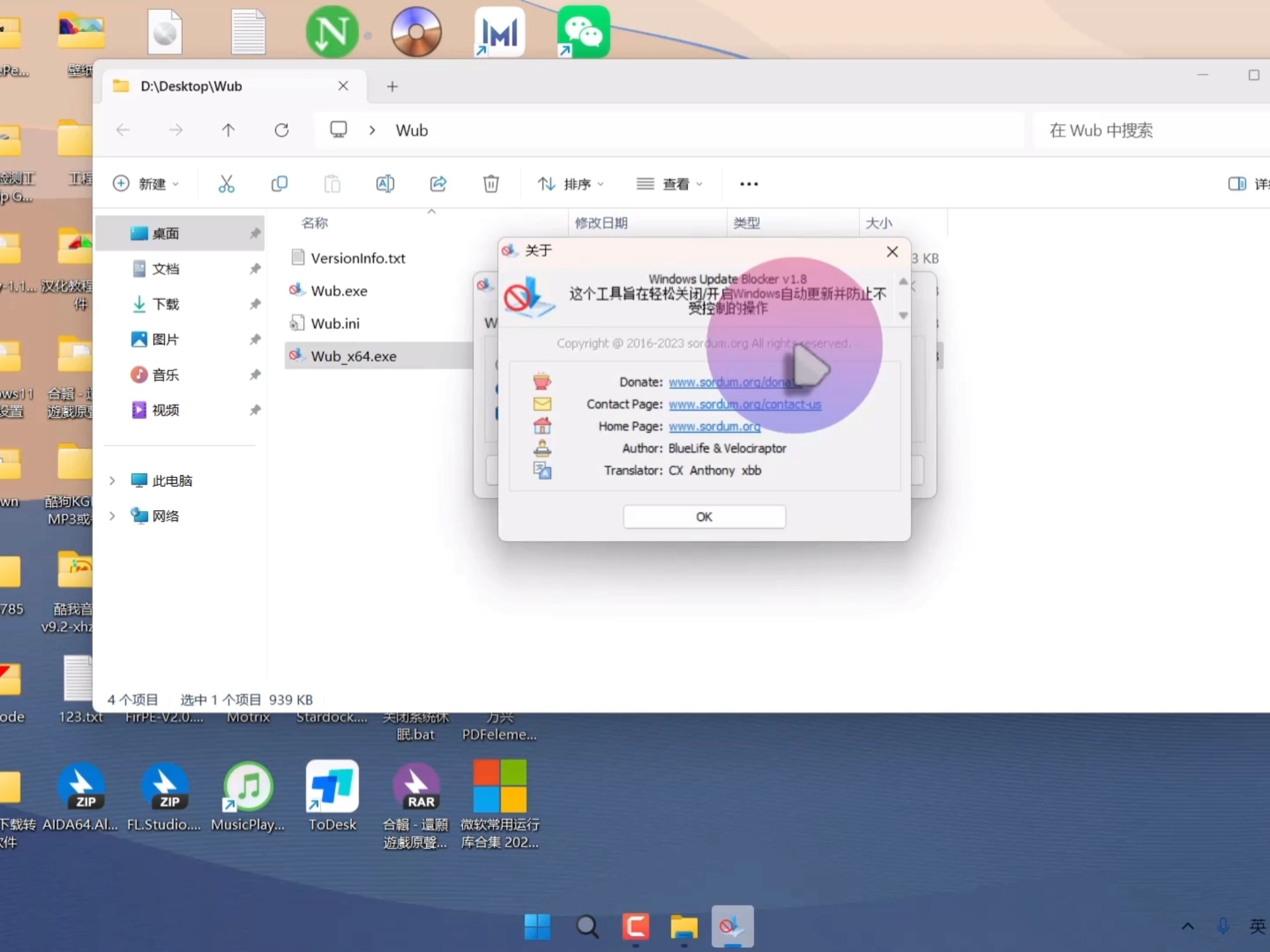Image resolution: width=1270 pixels, height=952 pixels.
Task: Click the 英 input language indicator
Action: point(1257,926)
